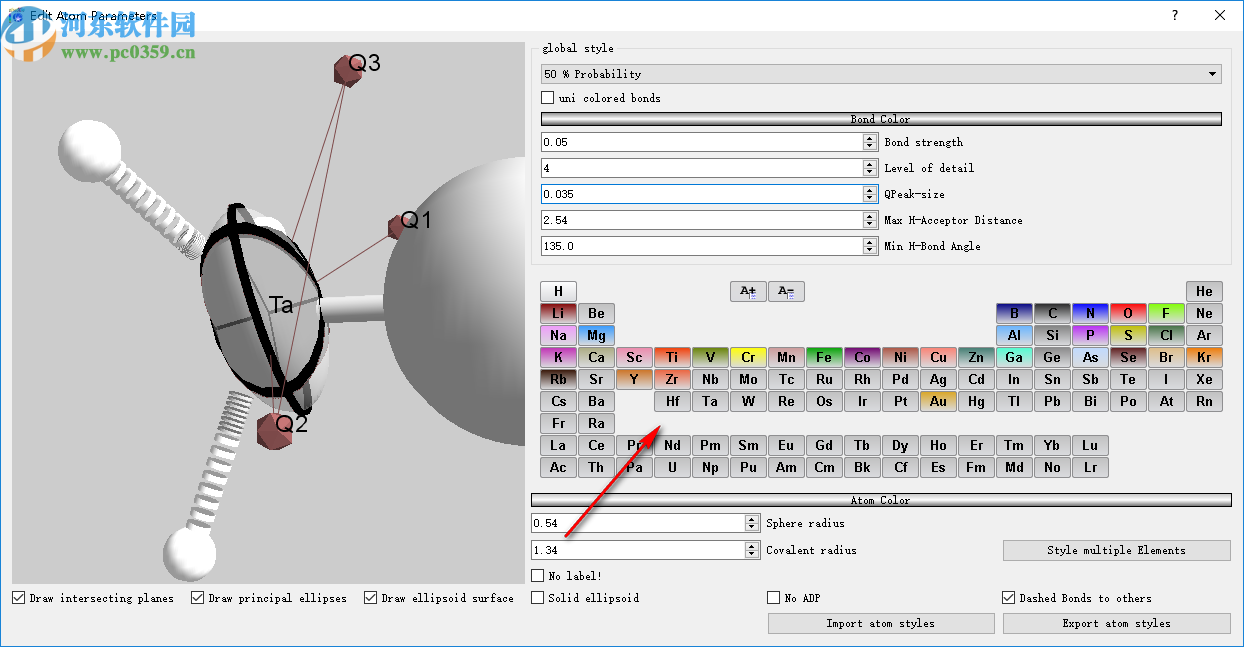Click the QPeak-size value field
This screenshot has height=647, width=1244.
pos(702,194)
